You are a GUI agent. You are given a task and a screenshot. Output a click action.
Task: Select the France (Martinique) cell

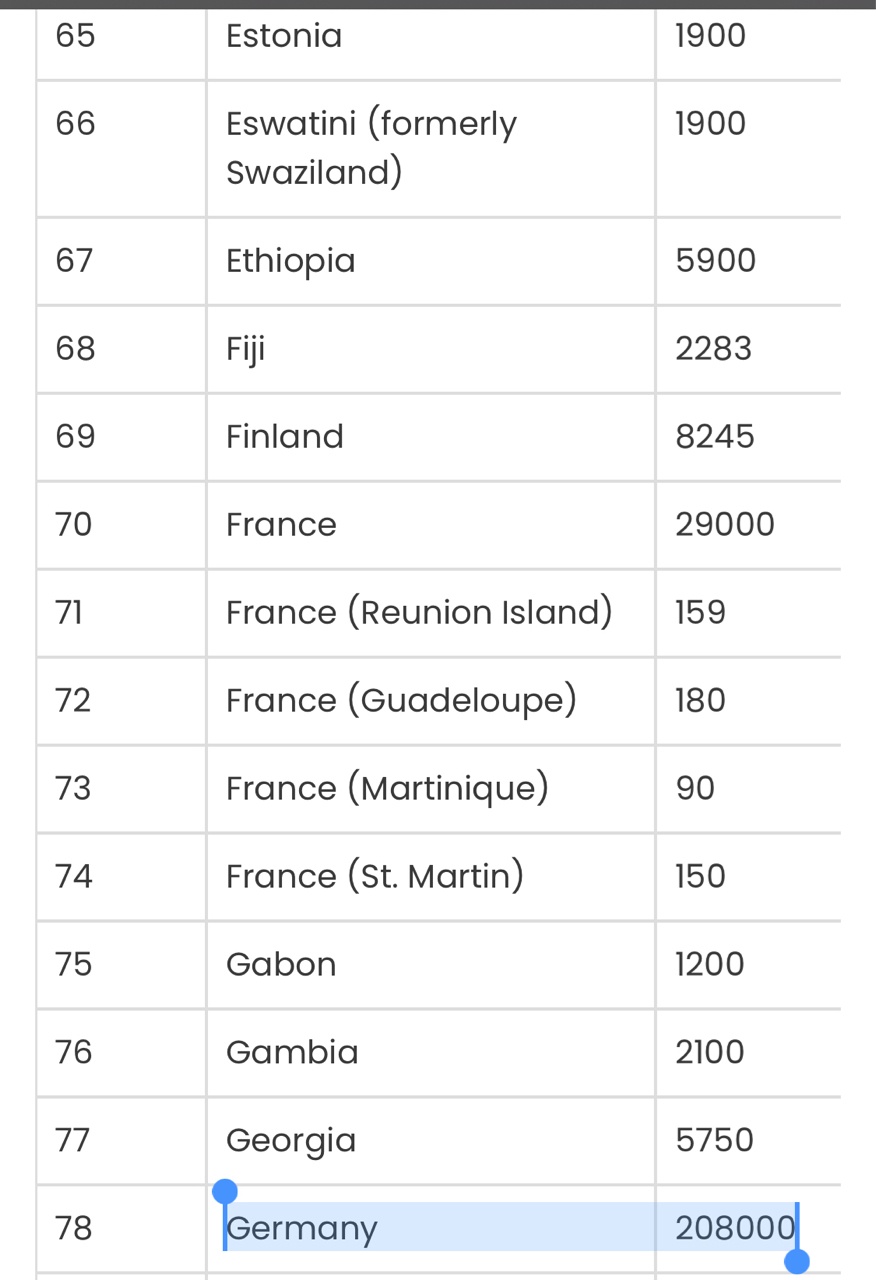(x=387, y=788)
